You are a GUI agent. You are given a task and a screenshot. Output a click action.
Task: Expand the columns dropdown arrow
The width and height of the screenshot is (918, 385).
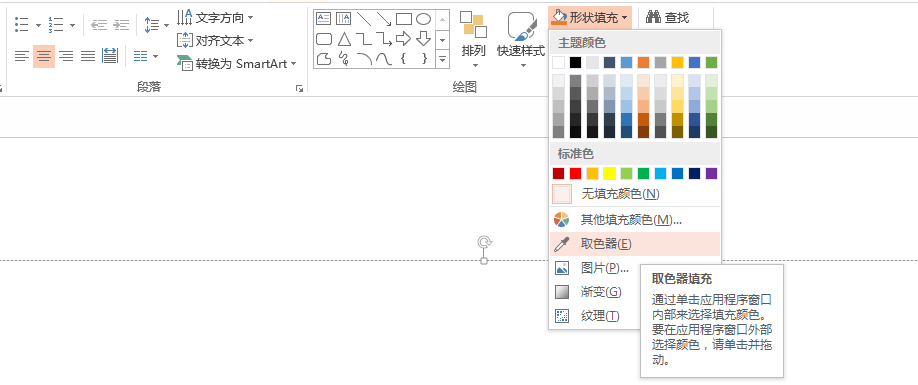155,56
